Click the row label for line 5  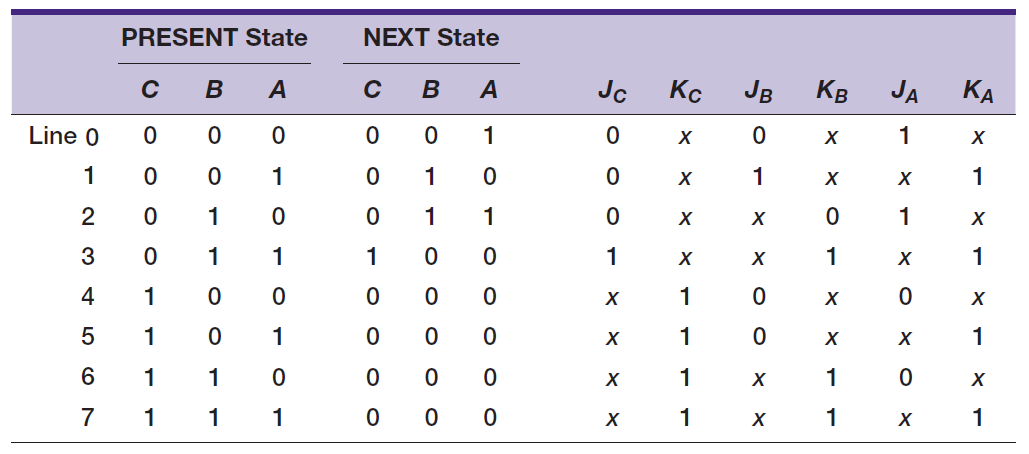[x=88, y=337]
